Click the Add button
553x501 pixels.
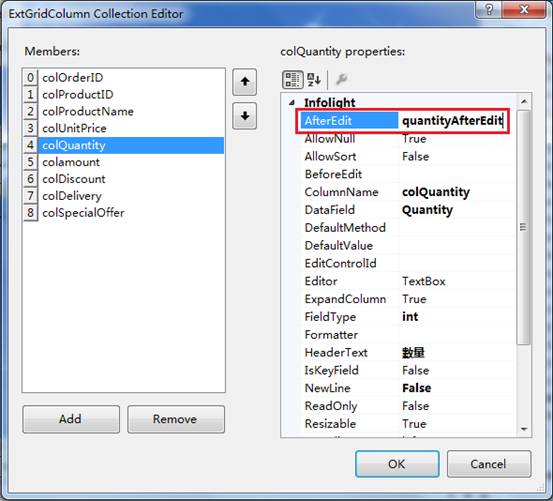click(71, 419)
